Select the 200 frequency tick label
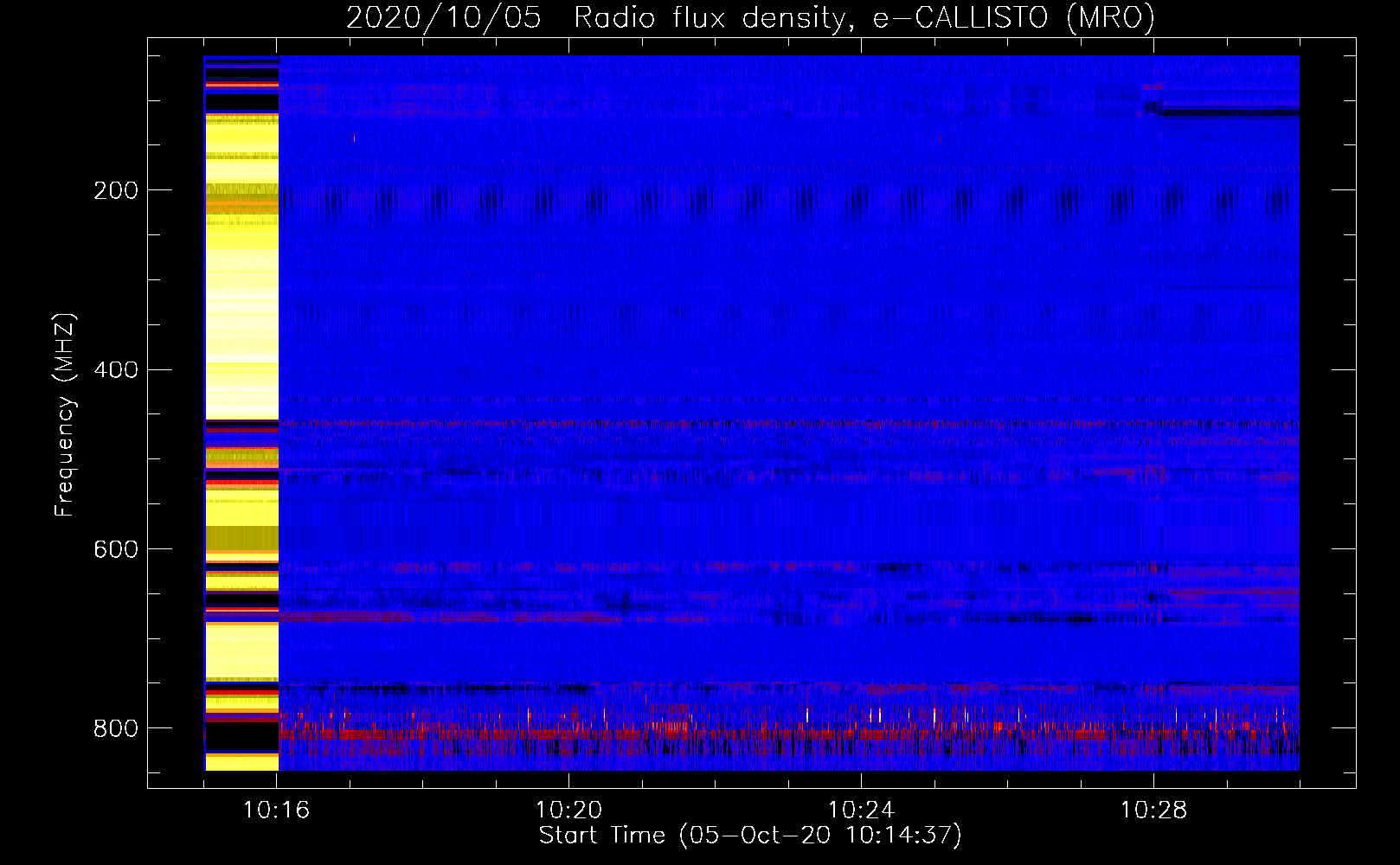Screen dimensions: 1400x865 tap(115, 190)
